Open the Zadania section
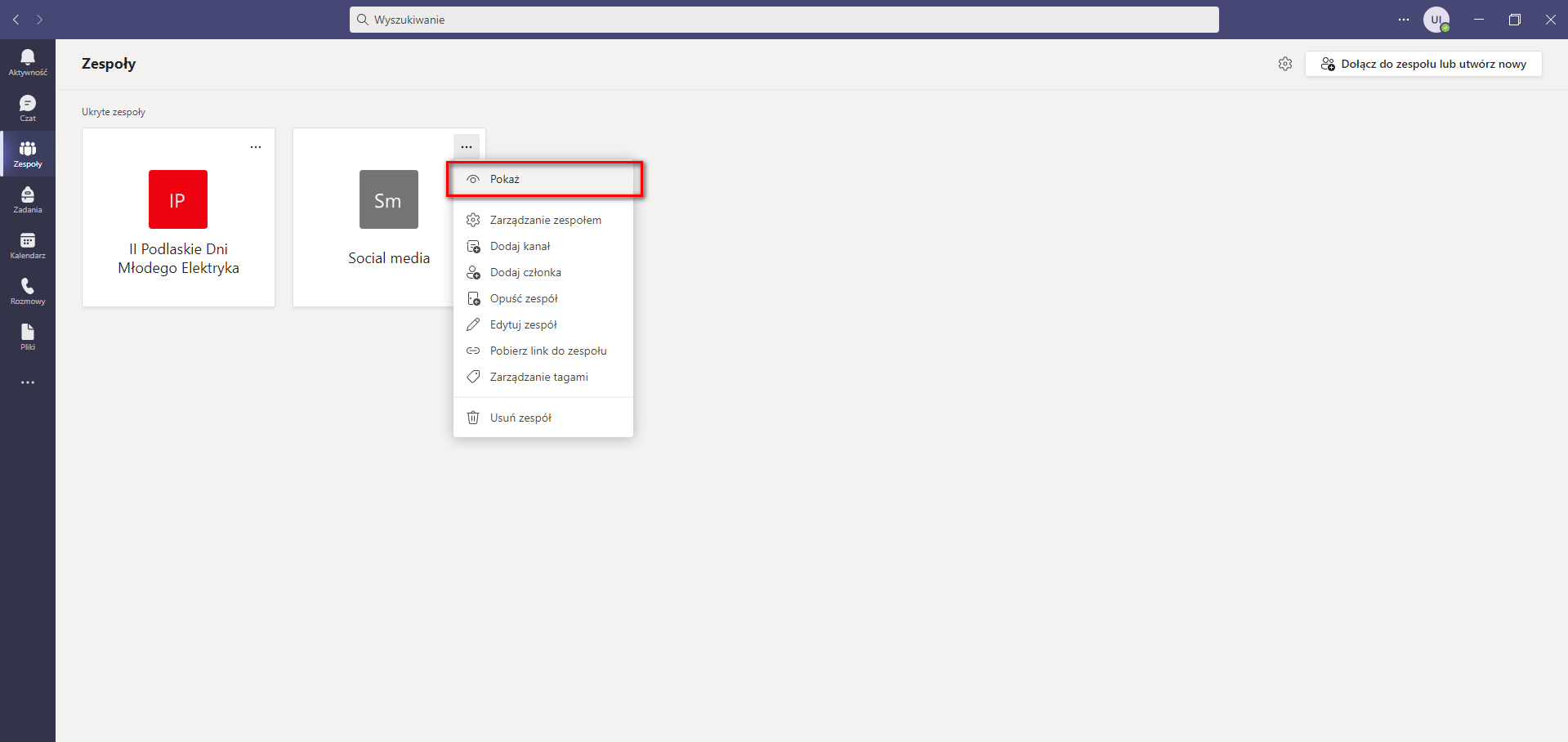The image size is (1568, 742). pos(28,199)
